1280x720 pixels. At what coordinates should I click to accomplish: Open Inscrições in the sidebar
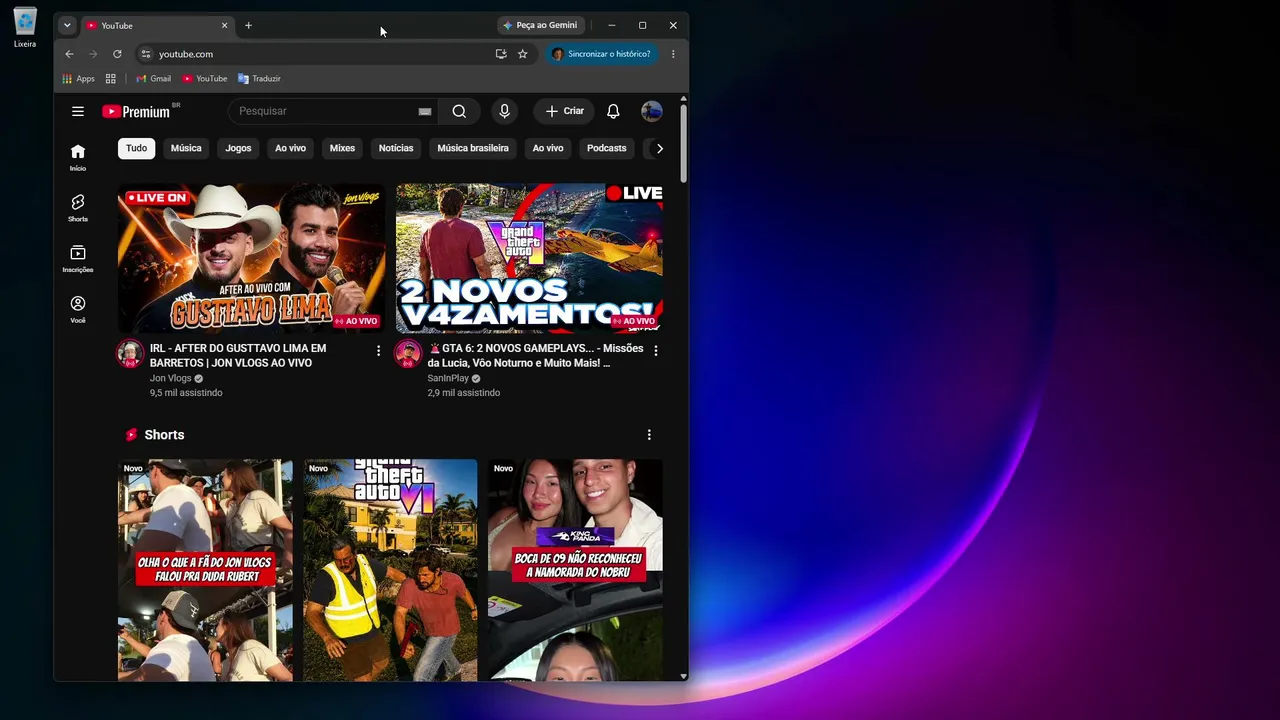[78, 259]
